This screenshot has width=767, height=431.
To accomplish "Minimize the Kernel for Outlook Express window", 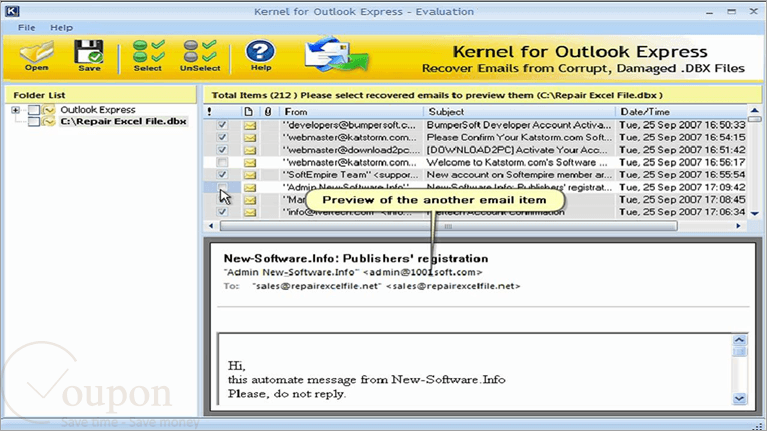I will (709, 11).
